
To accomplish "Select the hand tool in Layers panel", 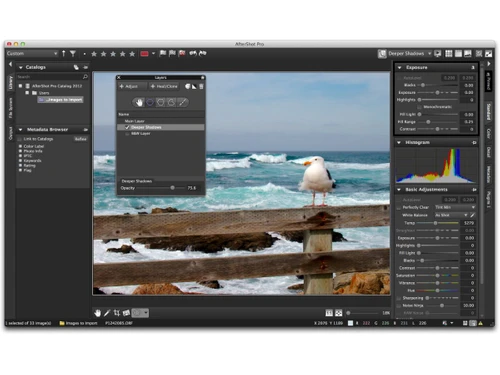I will [x=139, y=102].
